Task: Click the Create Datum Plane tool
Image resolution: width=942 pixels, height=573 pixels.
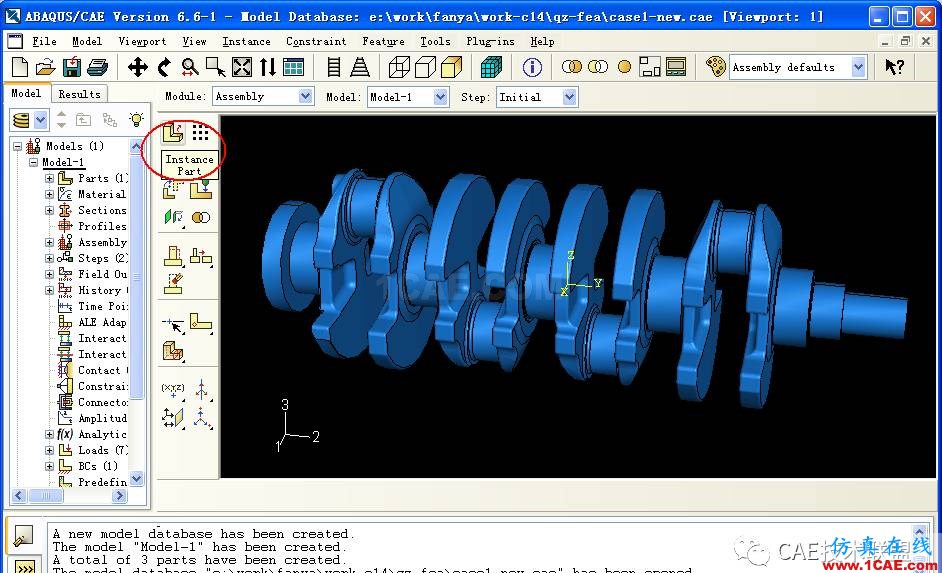Action: [173, 417]
